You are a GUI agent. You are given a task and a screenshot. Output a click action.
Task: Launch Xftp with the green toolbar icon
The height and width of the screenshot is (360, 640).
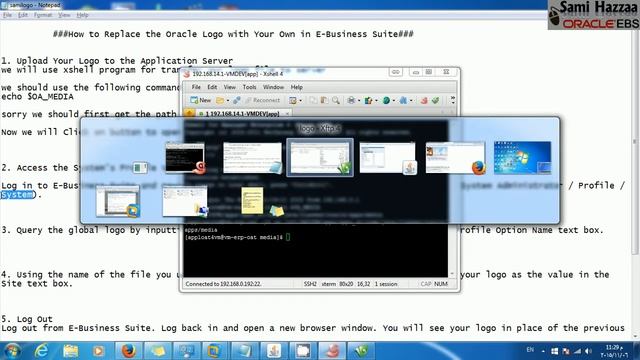436,100
